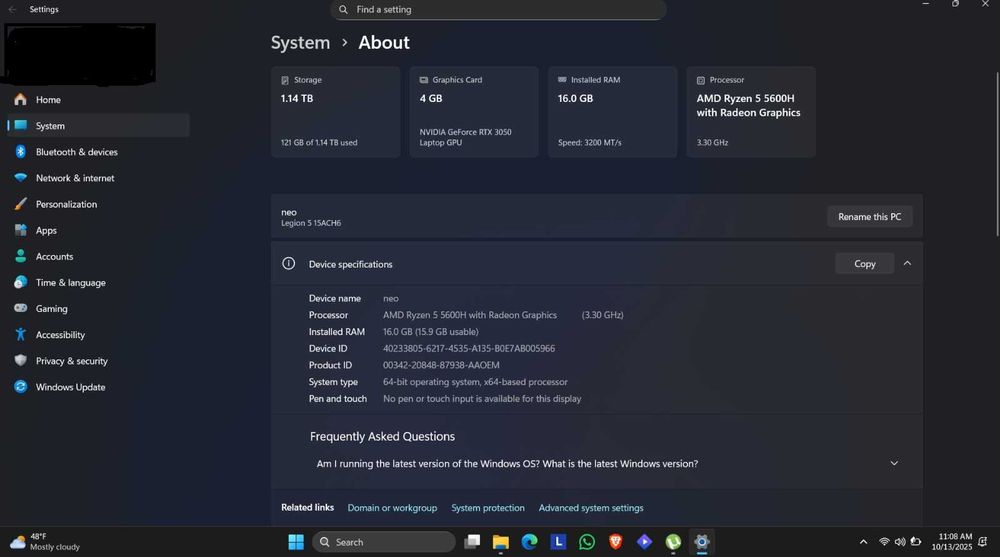The width and height of the screenshot is (1000, 557).
Task: Click the Device ID value text
Action: pos(469,348)
